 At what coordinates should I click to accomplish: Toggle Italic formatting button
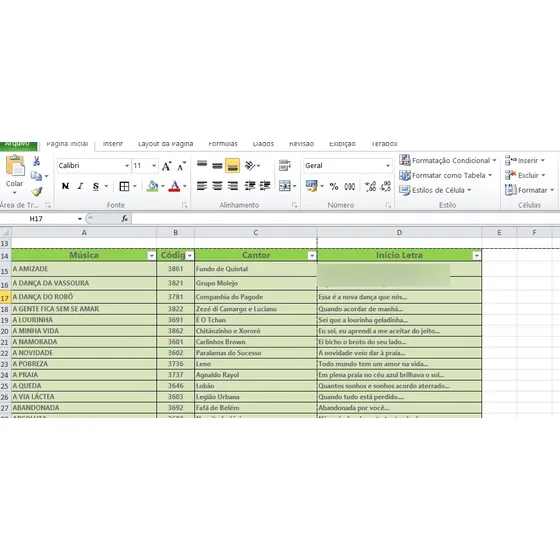coord(81,186)
